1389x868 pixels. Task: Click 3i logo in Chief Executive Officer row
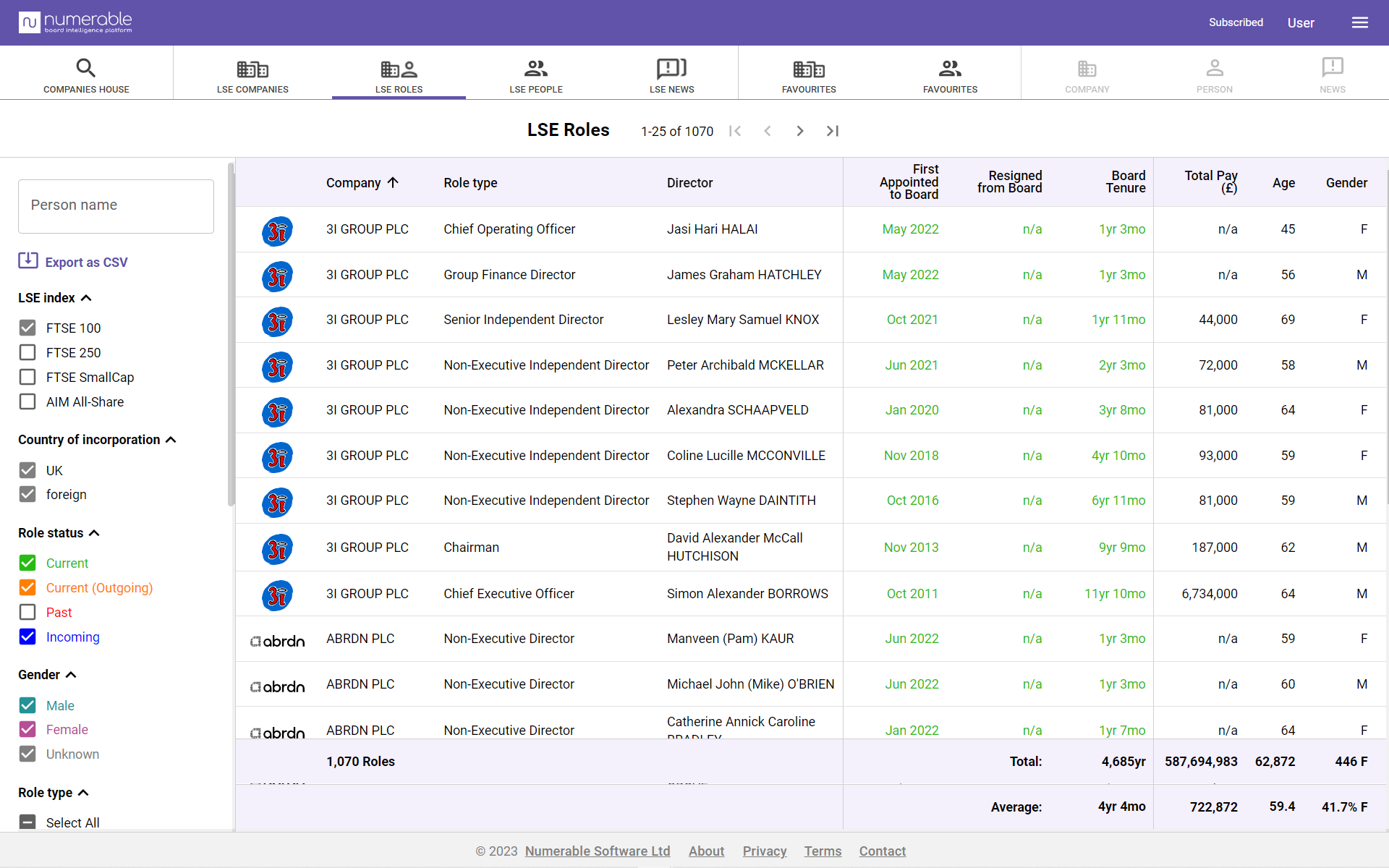277,595
